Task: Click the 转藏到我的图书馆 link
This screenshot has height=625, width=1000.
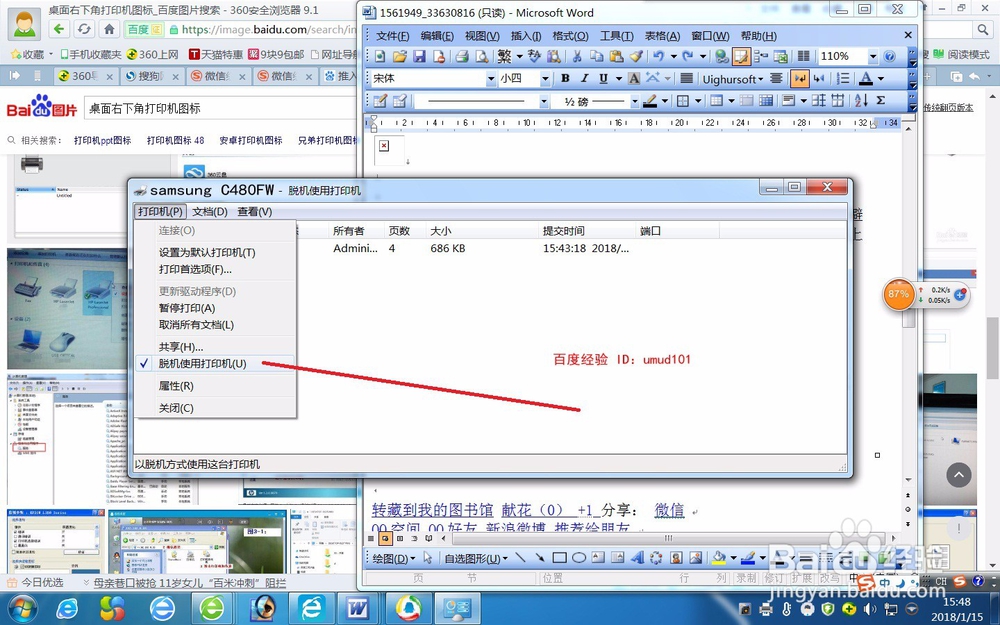Action: coord(432,510)
